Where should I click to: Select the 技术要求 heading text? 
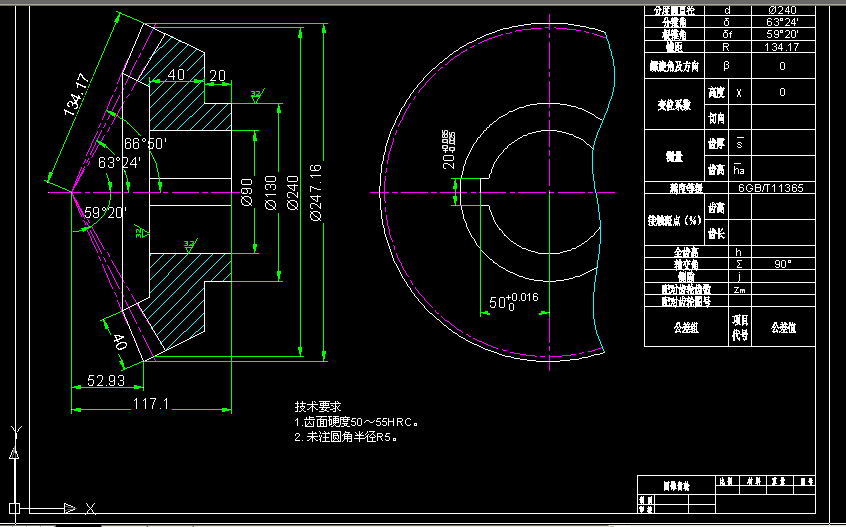coord(318,407)
